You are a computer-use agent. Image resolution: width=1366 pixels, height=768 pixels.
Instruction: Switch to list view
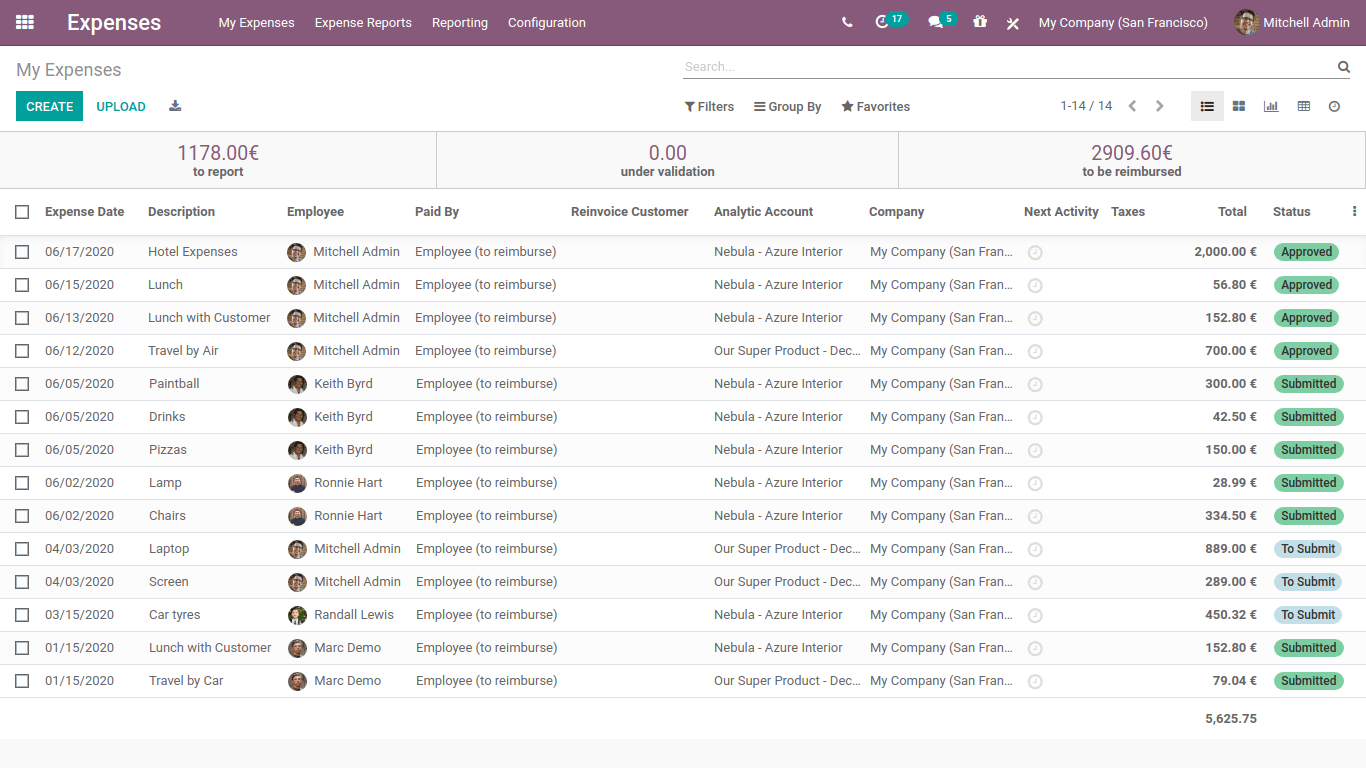[1207, 106]
